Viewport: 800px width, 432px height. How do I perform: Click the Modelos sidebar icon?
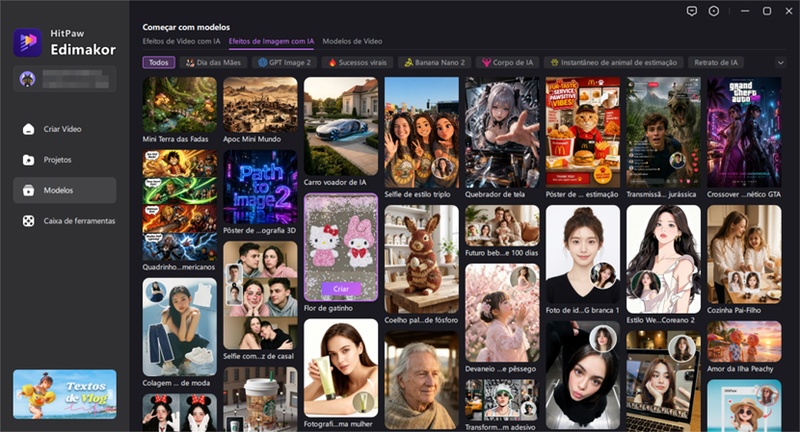pos(29,190)
